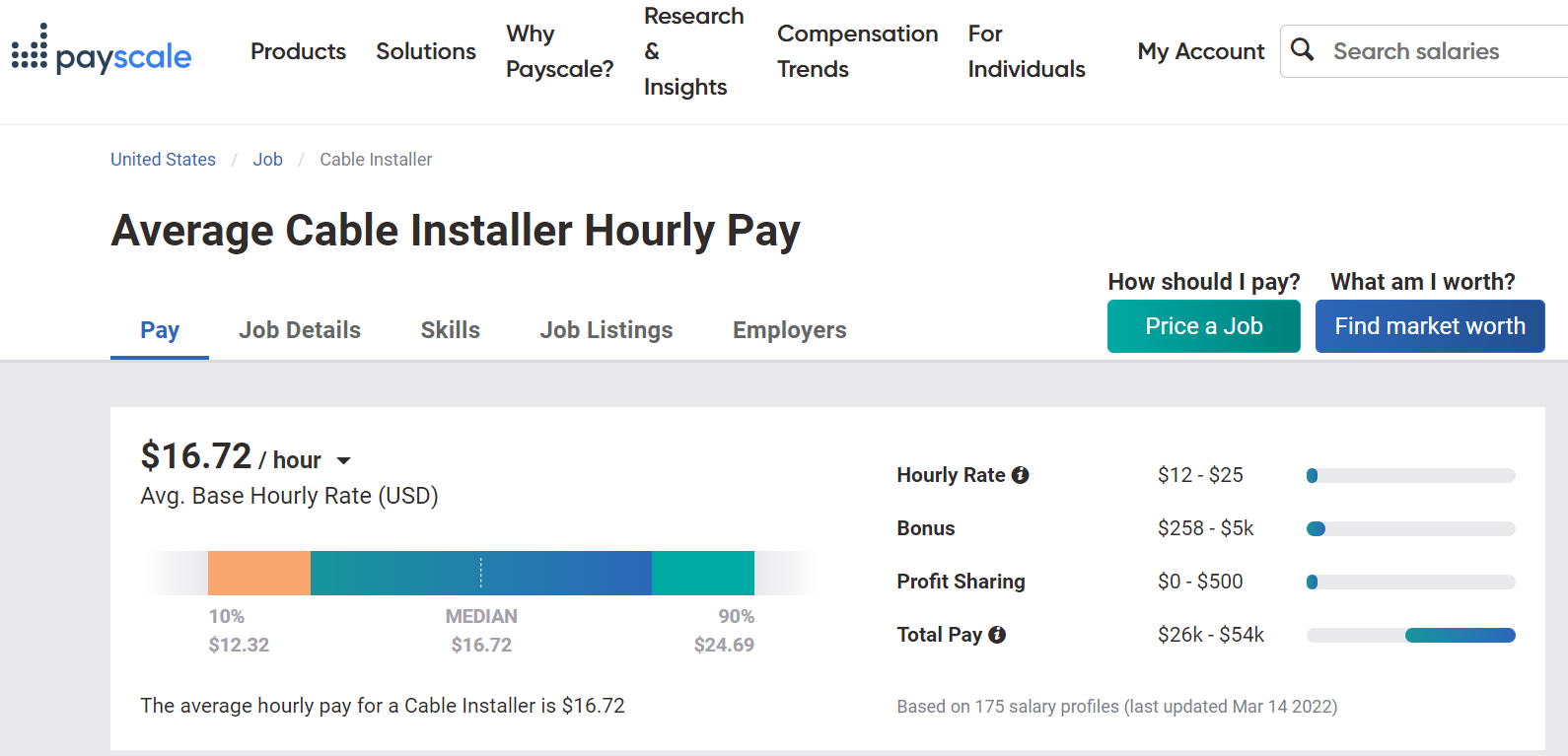
Task: Click the Total Pay info icon
Action: [x=997, y=635]
